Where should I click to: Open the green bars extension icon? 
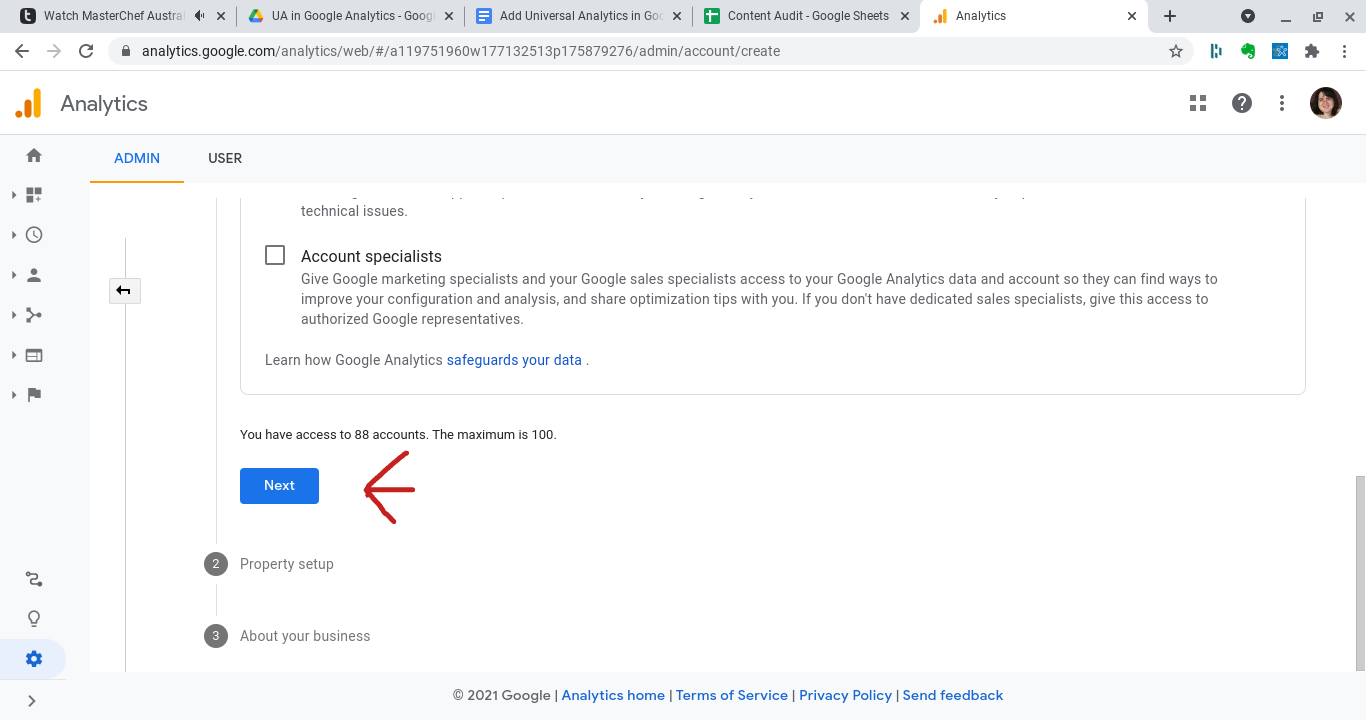1216,51
